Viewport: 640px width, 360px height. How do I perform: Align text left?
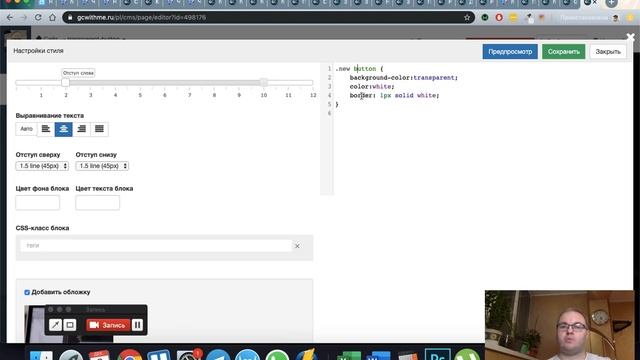point(46,129)
